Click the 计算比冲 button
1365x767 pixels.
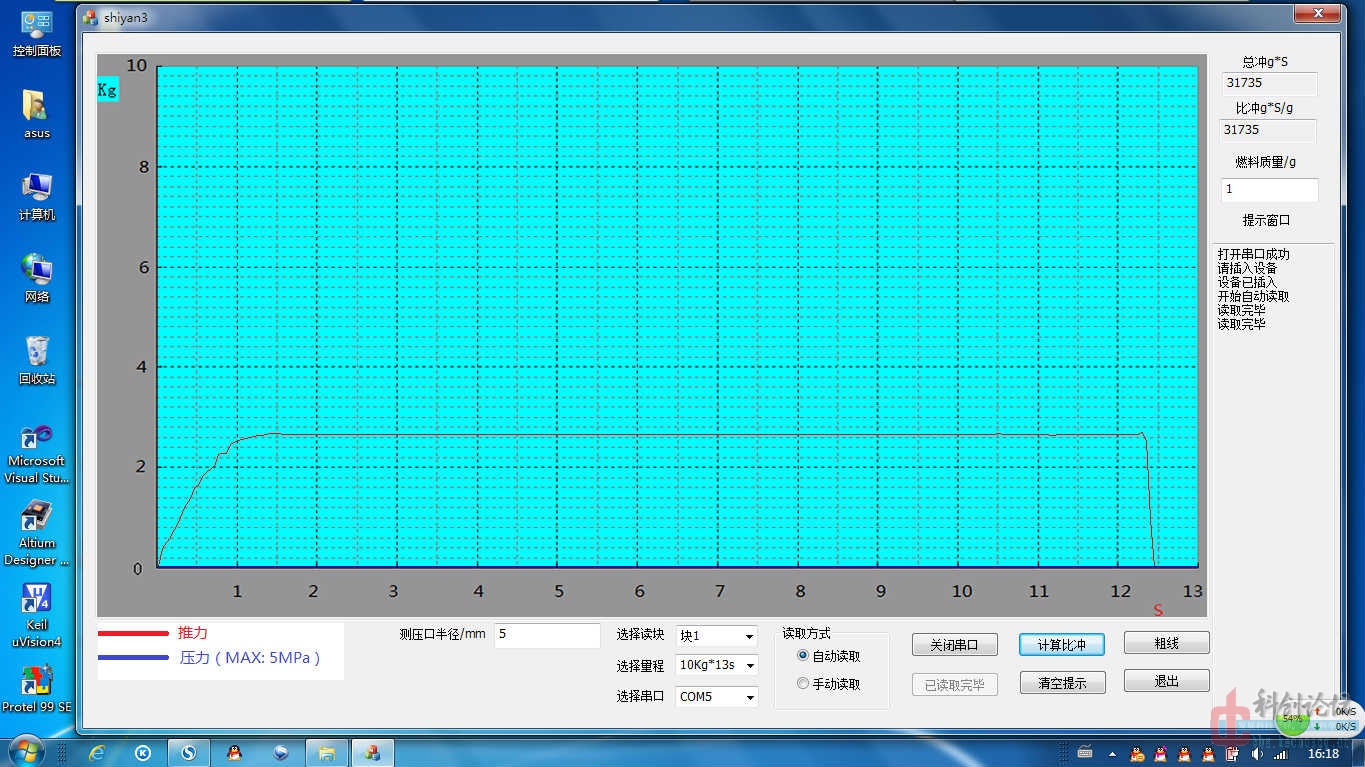(x=1061, y=645)
